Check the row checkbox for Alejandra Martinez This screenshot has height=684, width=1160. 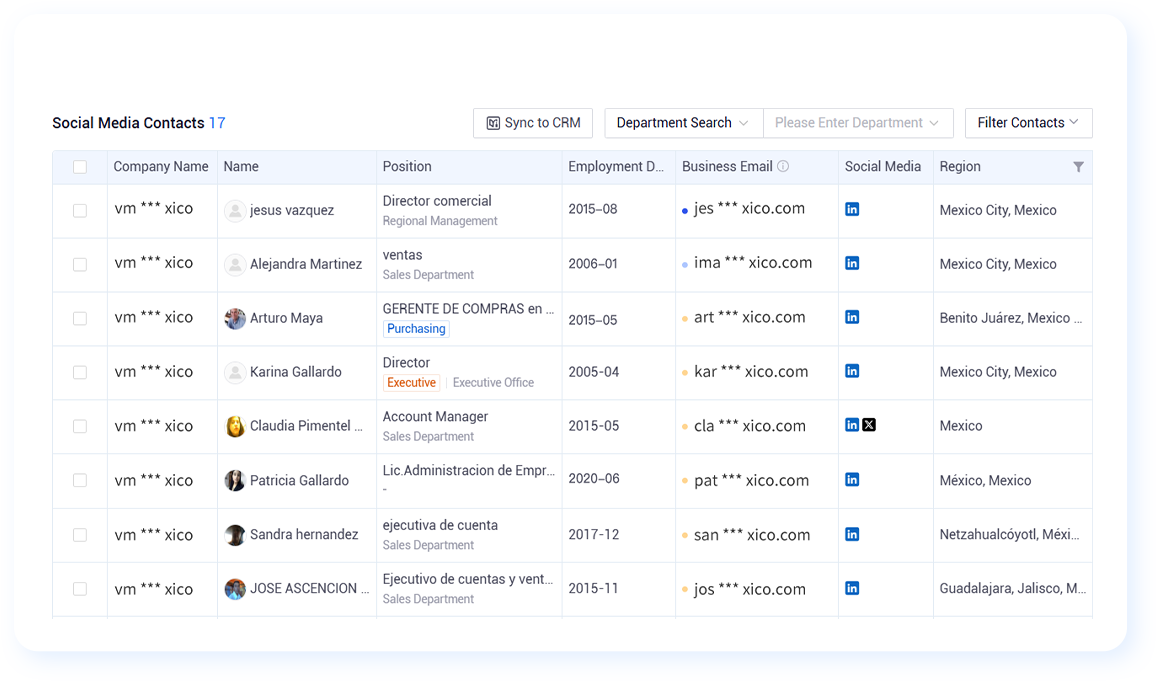click(80, 265)
